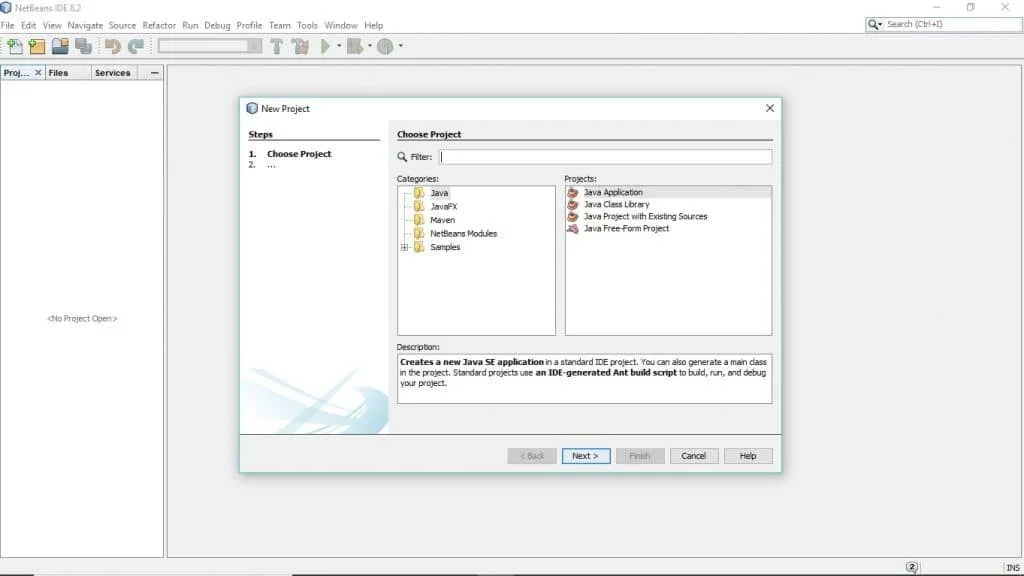Click the Description text box
The height and width of the screenshot is (576, 1024).
click(584, 379)
